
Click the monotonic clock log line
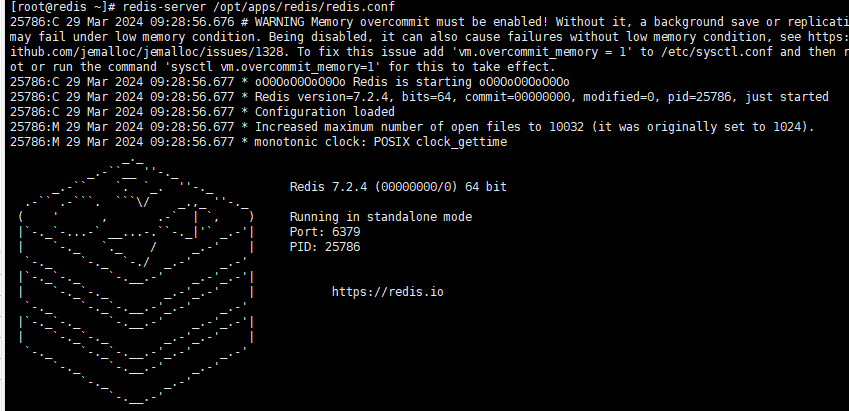click(x=258, y=142)
